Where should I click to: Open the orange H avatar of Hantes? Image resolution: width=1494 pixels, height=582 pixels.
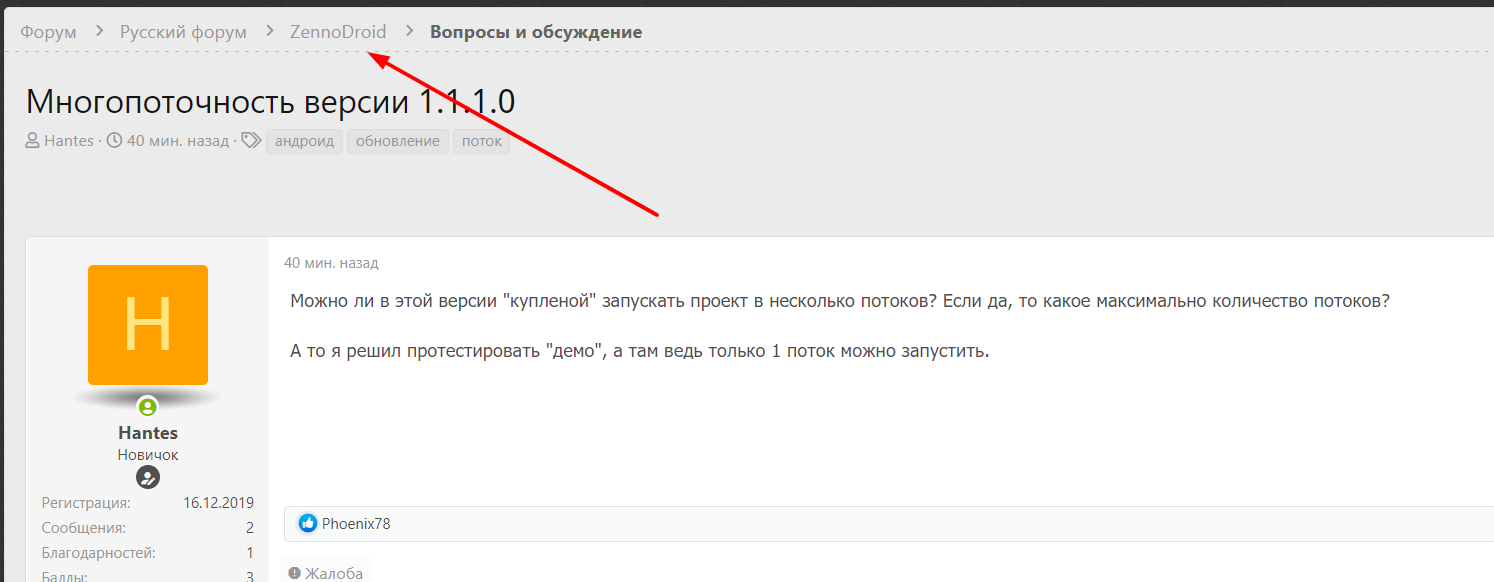point(148,325)
